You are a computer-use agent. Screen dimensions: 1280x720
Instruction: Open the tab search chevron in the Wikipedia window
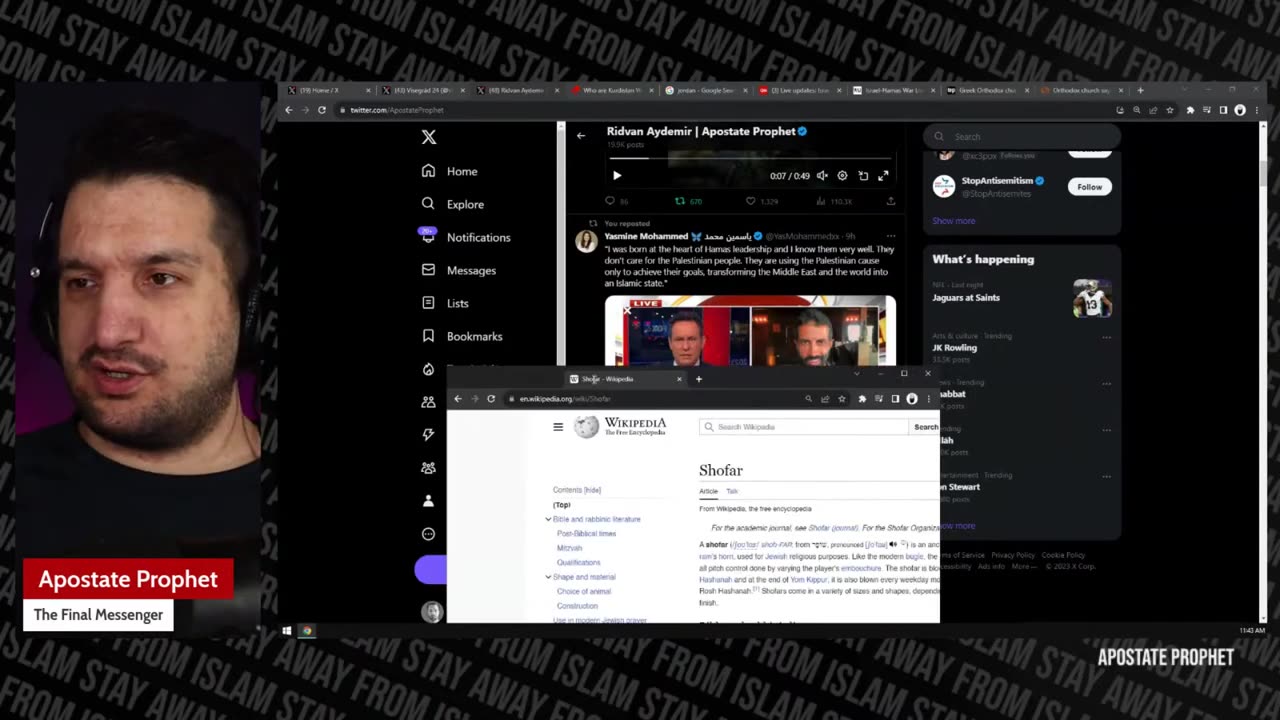856,374
